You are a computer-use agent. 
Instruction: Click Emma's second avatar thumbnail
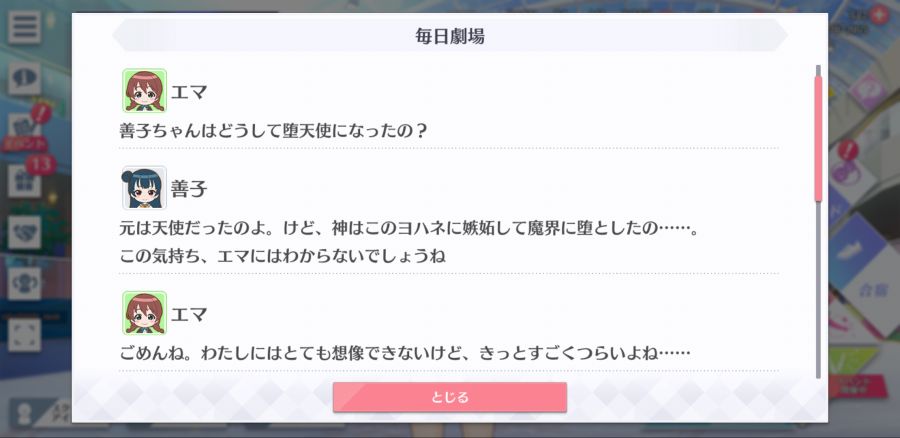point(144,313)
